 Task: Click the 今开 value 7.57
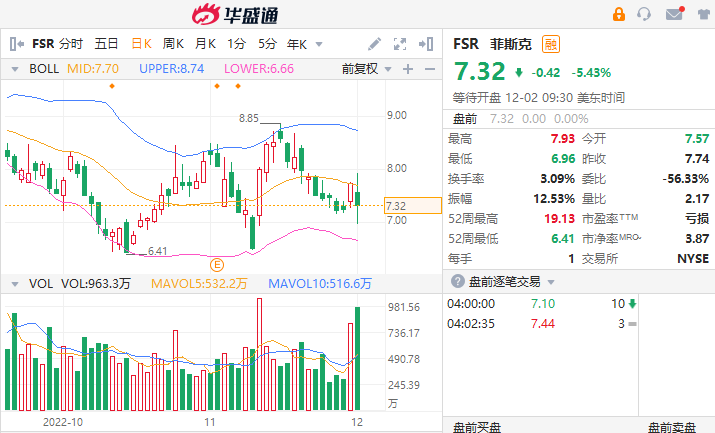click(x=697, y=139)
